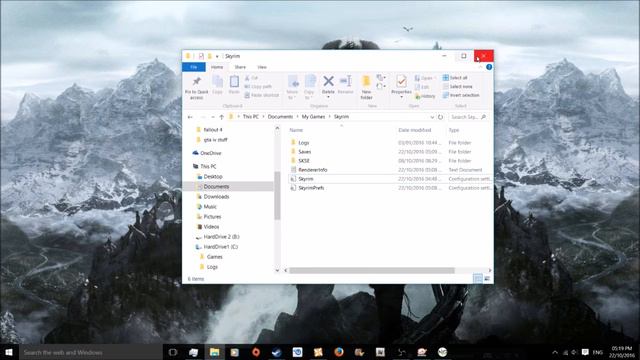Click Paste shortcut in the ribbon

262,95
